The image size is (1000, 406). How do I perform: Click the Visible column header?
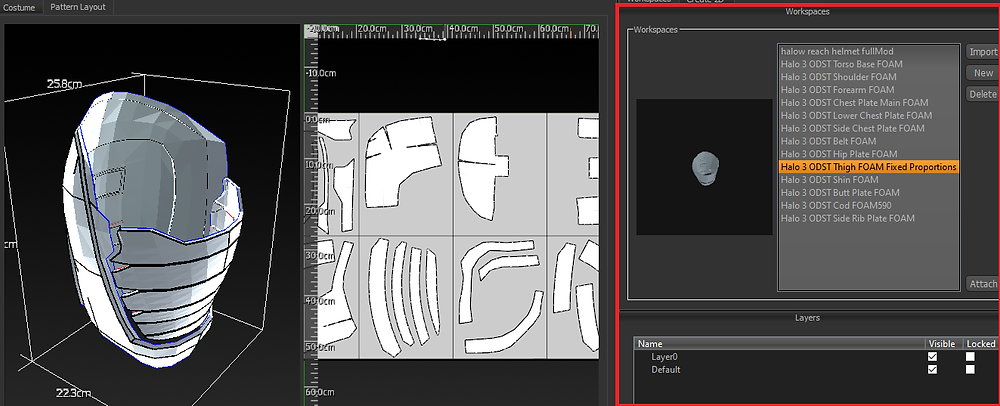point(942,344)
